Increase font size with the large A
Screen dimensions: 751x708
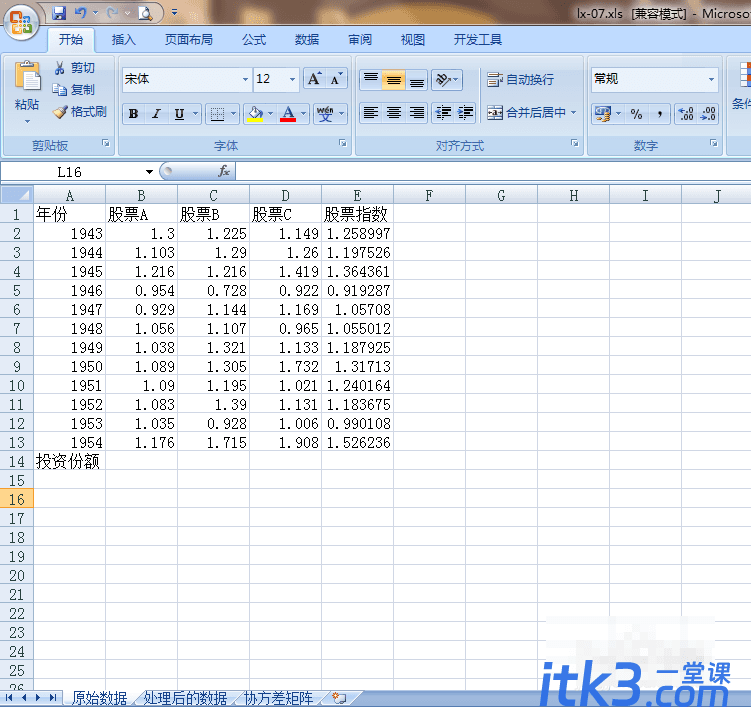click(x=315, y=79)
